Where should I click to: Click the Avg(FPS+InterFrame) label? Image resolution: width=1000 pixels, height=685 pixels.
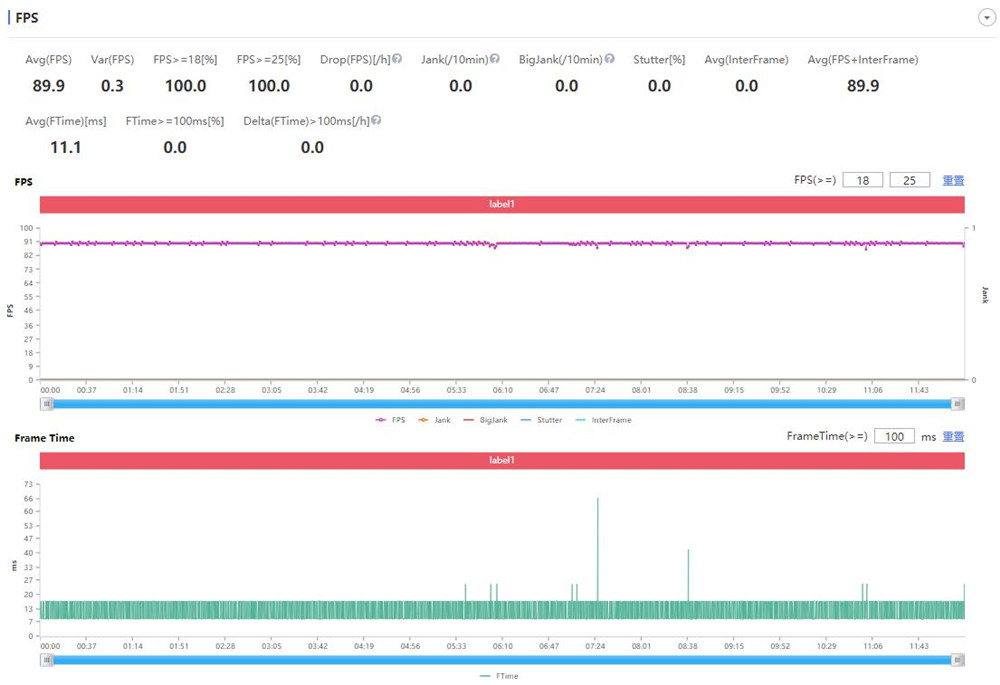click(863, 59)
